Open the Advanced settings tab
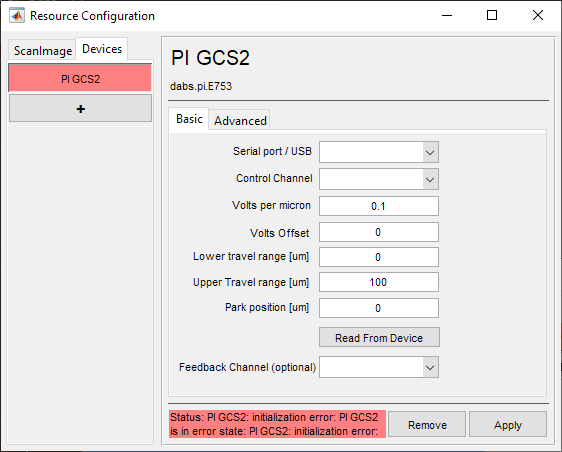562x452 pixels. pos(240,120)
